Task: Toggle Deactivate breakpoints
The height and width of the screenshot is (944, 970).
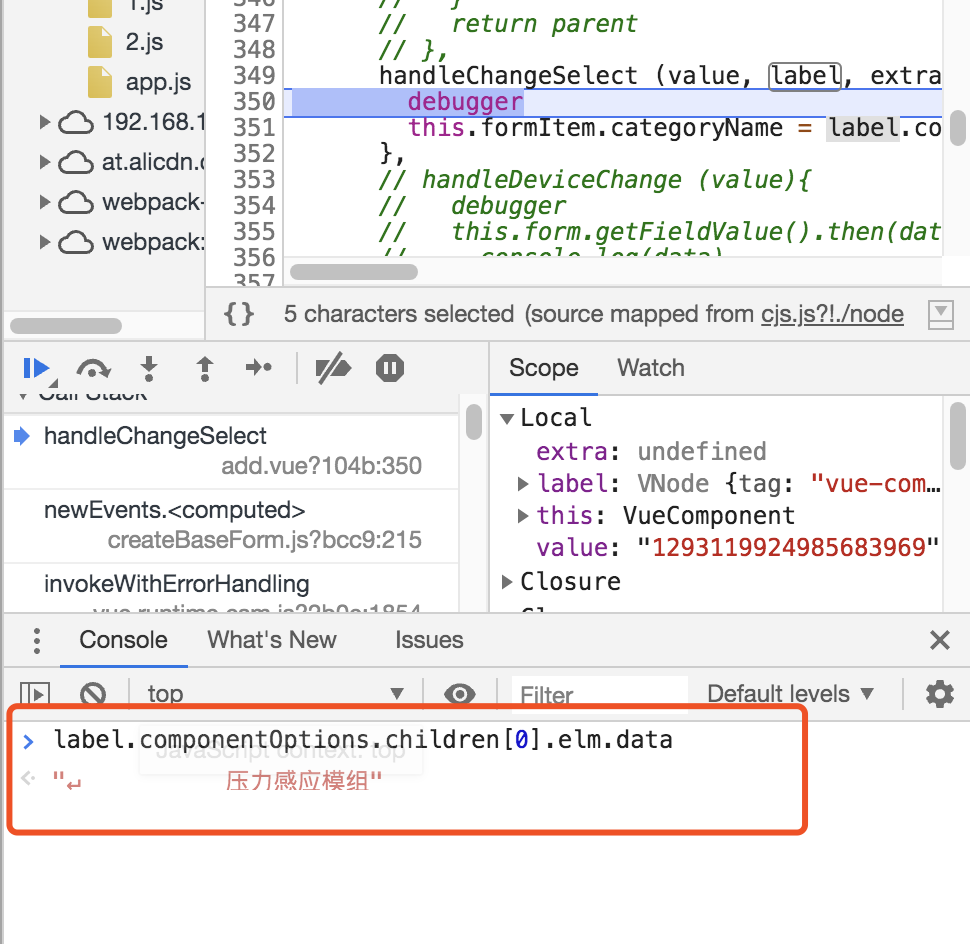Action: click(x=333, y=368)
